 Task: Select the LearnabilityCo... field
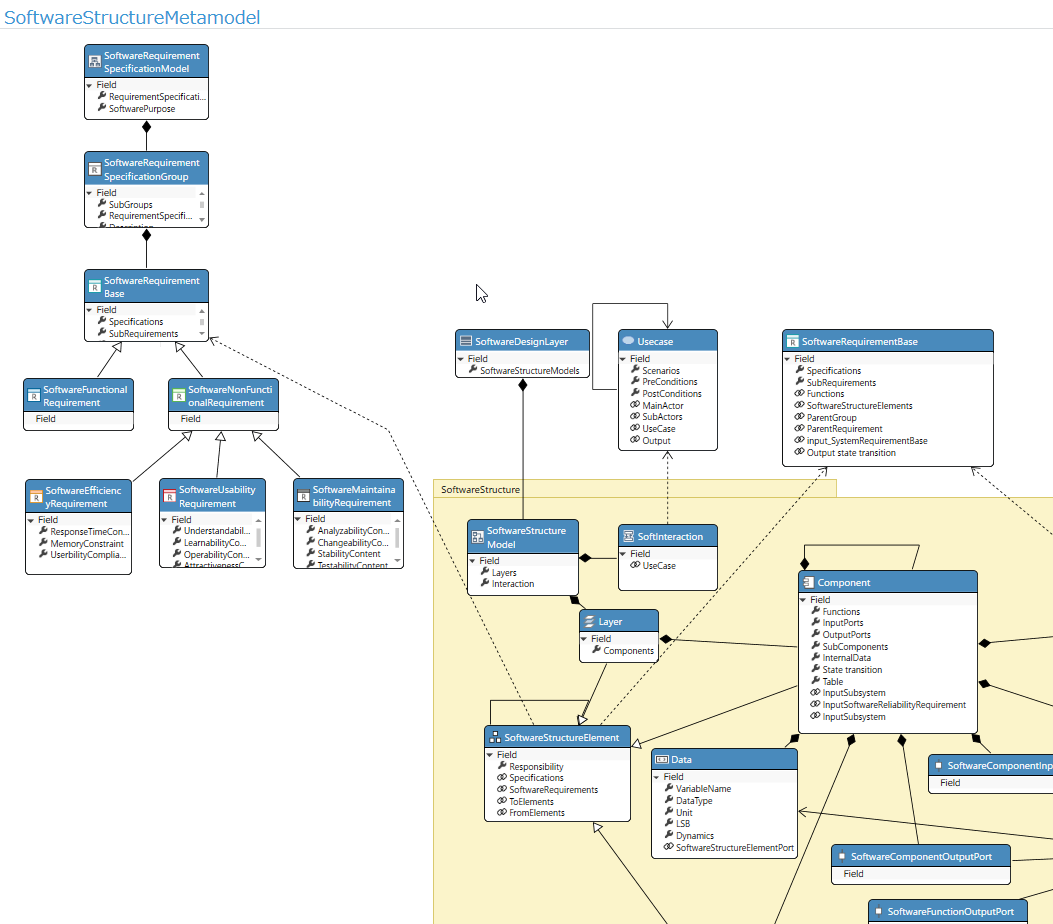pos(215,543)
